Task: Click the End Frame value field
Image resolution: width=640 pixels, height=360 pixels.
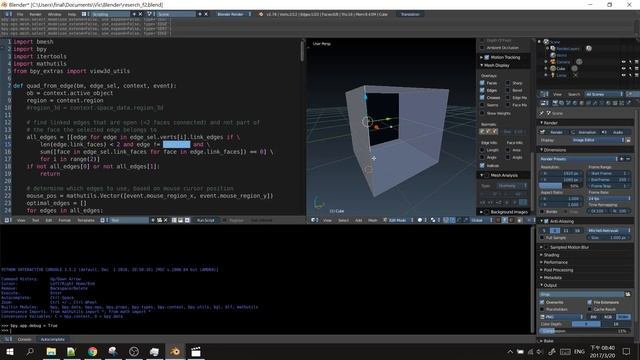Action: pyautogui.click(x=609, y=180)
